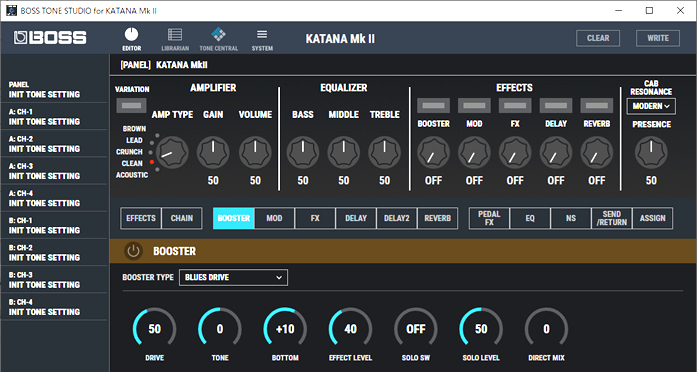
Task: Open the Send/Return tab
Action: 612,218
